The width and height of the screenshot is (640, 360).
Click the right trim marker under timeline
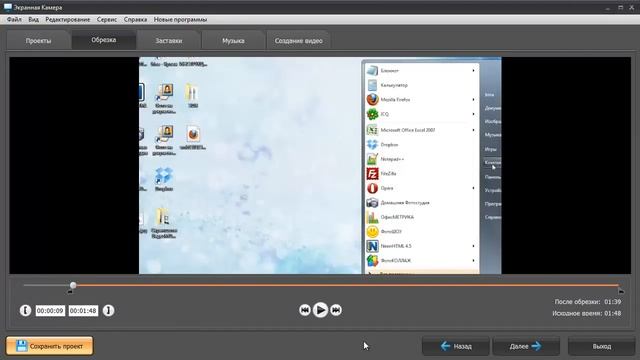point(621,291)
